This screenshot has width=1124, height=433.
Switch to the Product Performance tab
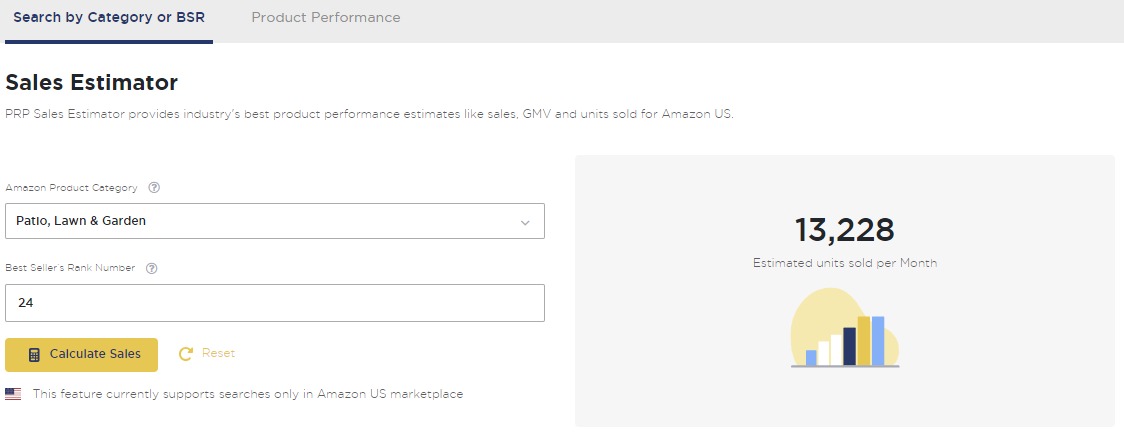pyautogui.click(x=326, y=18)
